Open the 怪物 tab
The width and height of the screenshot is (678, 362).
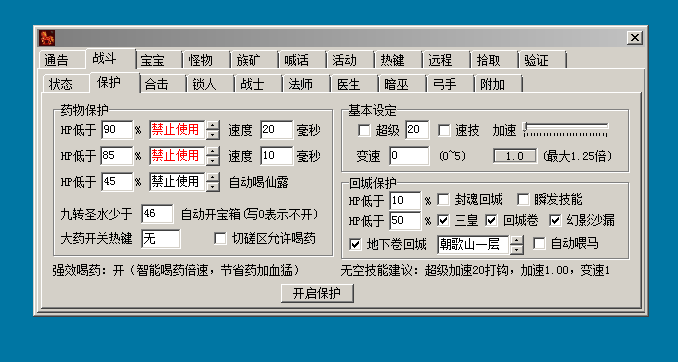(206, 60)
